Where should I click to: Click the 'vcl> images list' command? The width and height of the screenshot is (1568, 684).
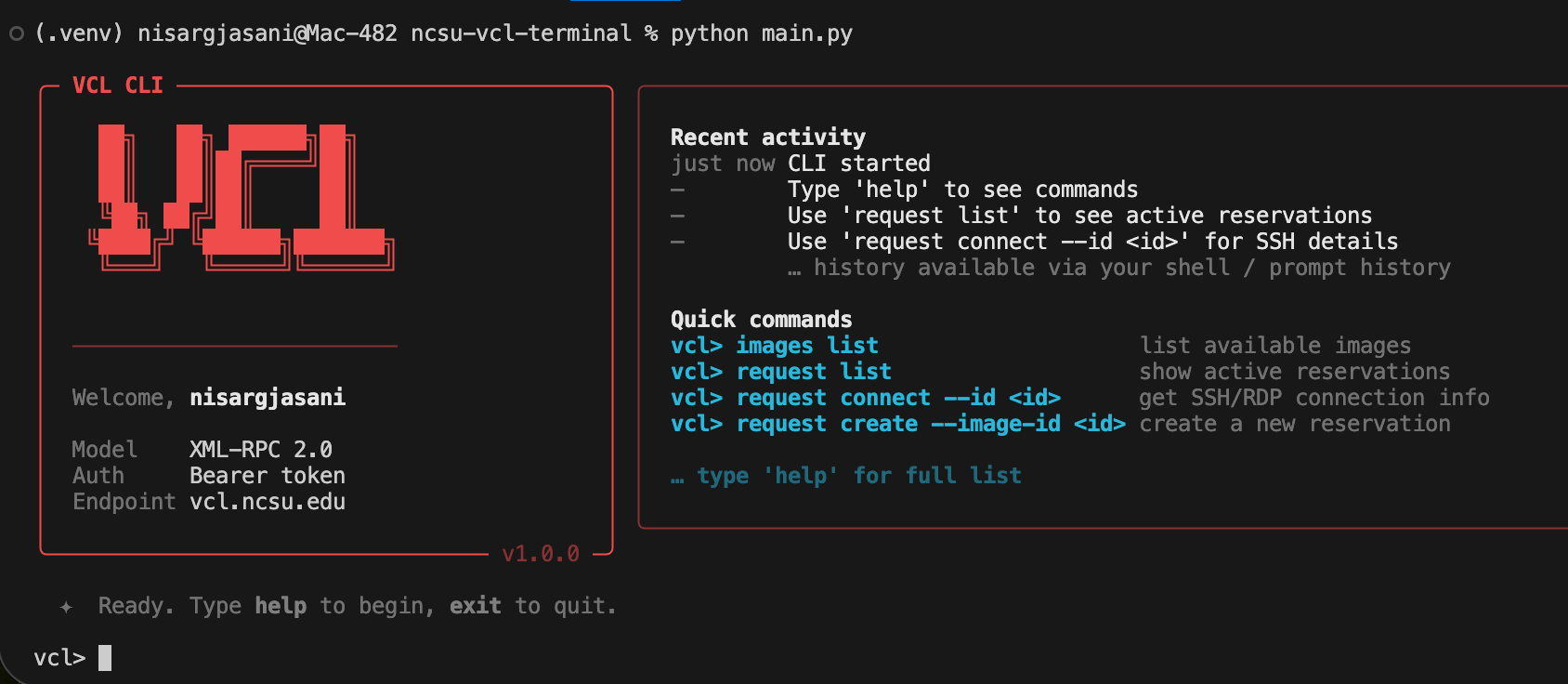click(775, 346)
